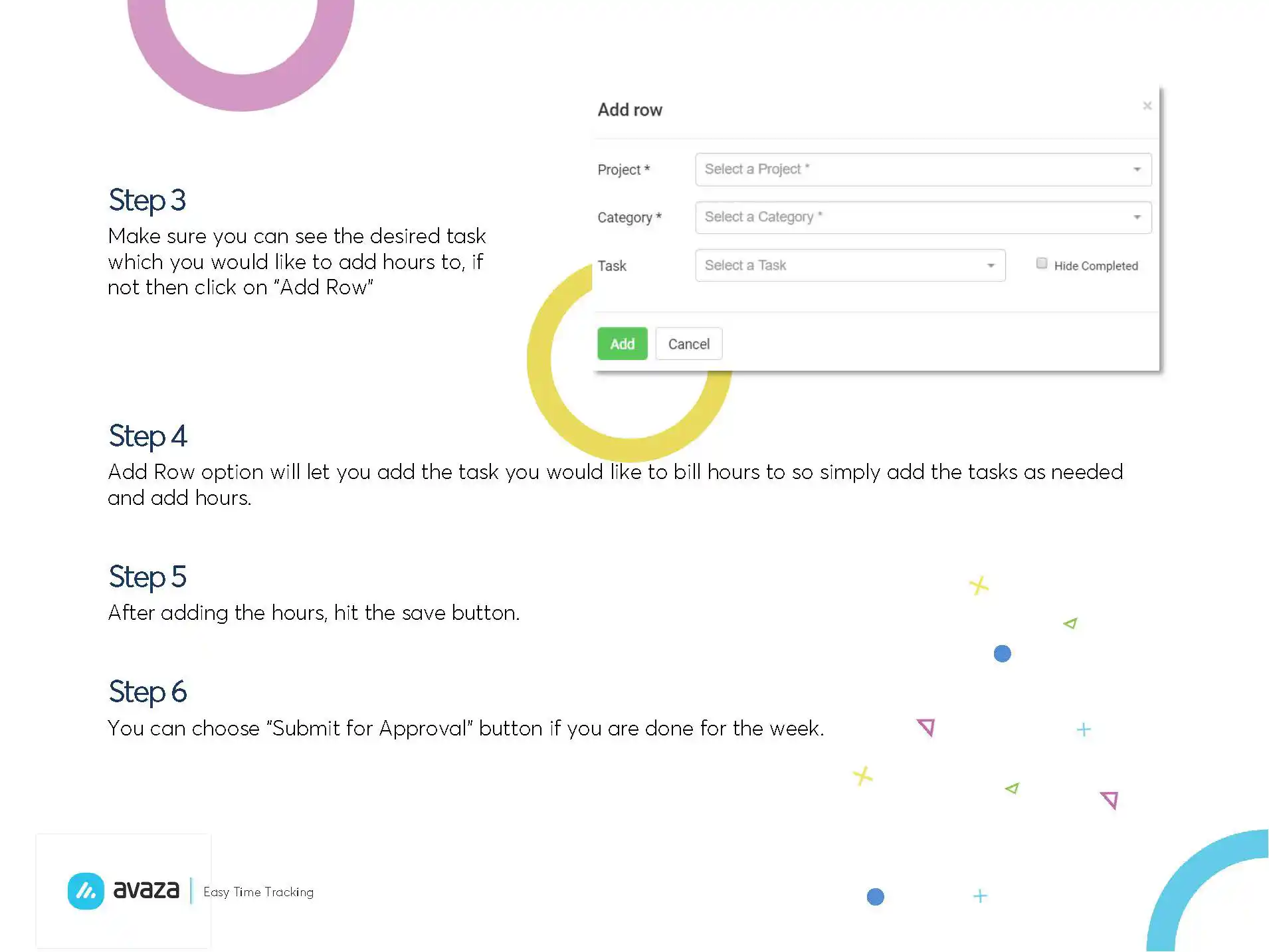Click the Step 6 heading
The width and height of the screenshot is (1269, 952).
[147, 692]
